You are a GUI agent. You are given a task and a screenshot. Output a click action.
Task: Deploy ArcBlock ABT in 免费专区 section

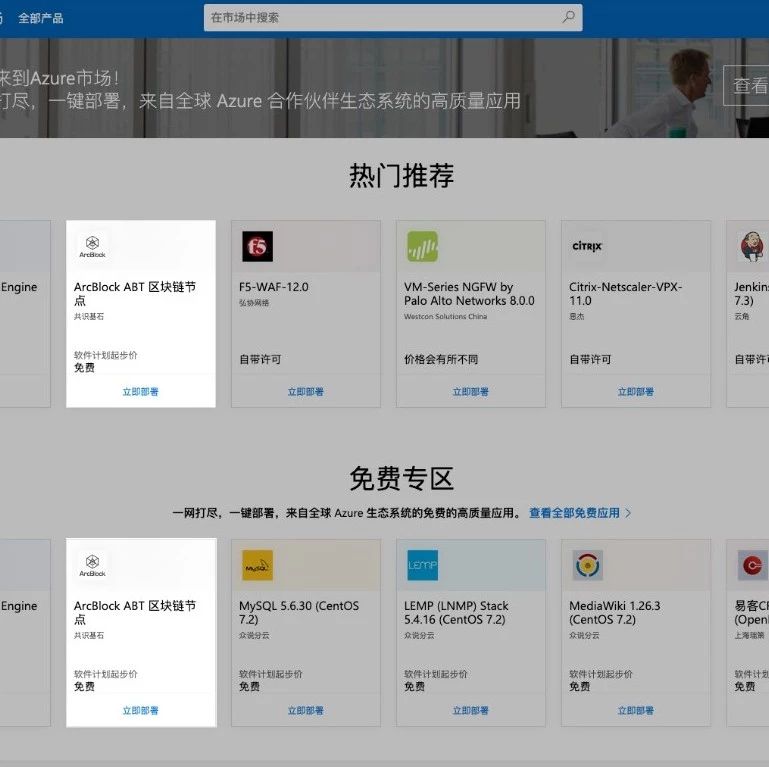tap(140, 711)
